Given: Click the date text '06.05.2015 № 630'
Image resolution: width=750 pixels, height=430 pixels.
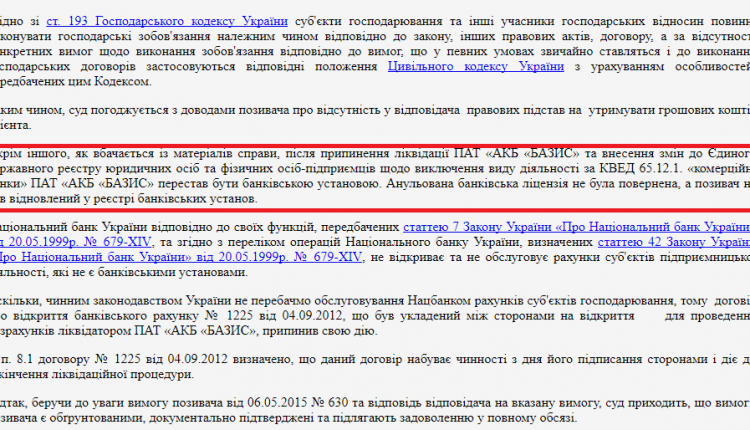Looking at the screenshot, I should click(x=298, y=403).
